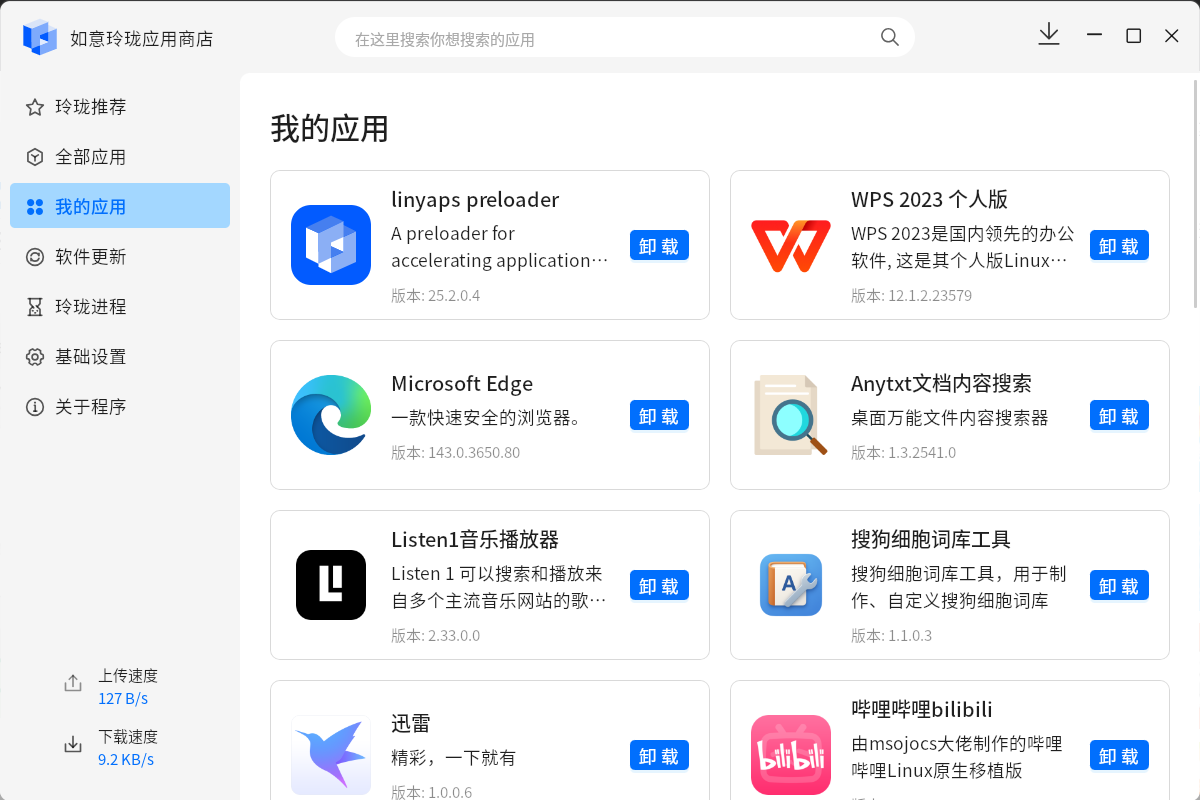The height and width of the screenshot is (800, 1200).
Task: Uninstall Listen1音乐播放器
Action: (x=659, y=586)
